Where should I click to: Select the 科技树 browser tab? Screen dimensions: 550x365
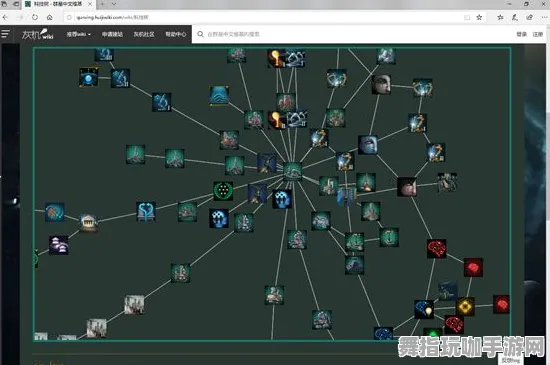[59, 4]
